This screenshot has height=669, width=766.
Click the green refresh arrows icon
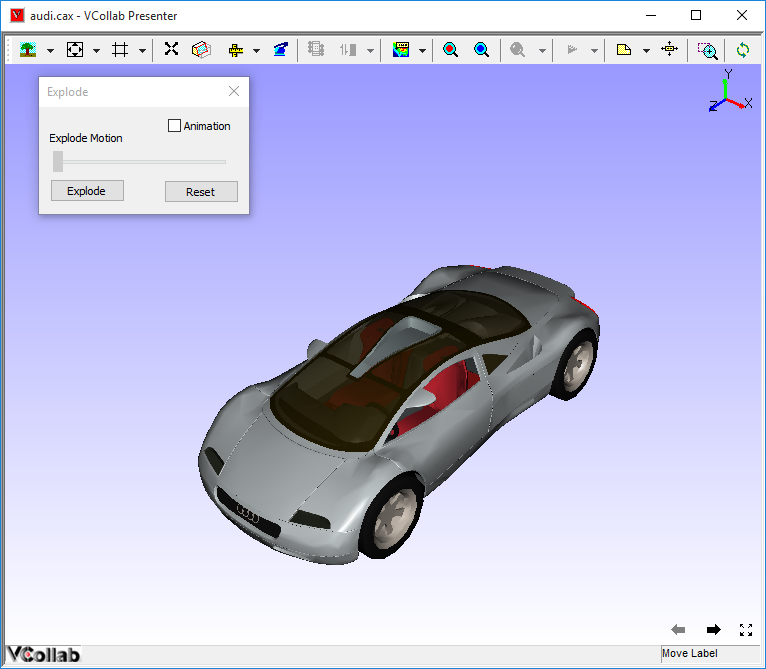[743, 50]
